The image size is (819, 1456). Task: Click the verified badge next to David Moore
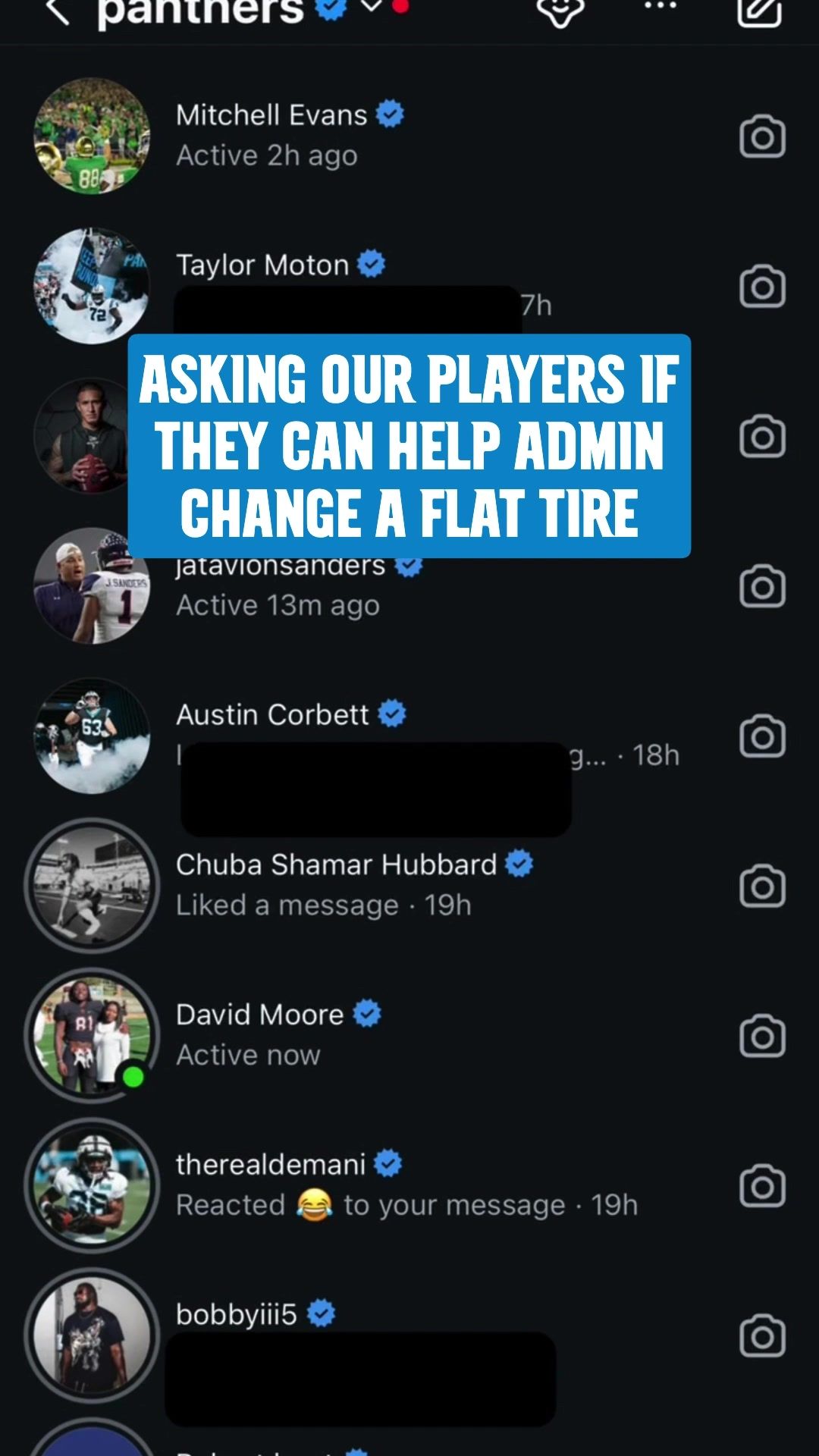366,1013
